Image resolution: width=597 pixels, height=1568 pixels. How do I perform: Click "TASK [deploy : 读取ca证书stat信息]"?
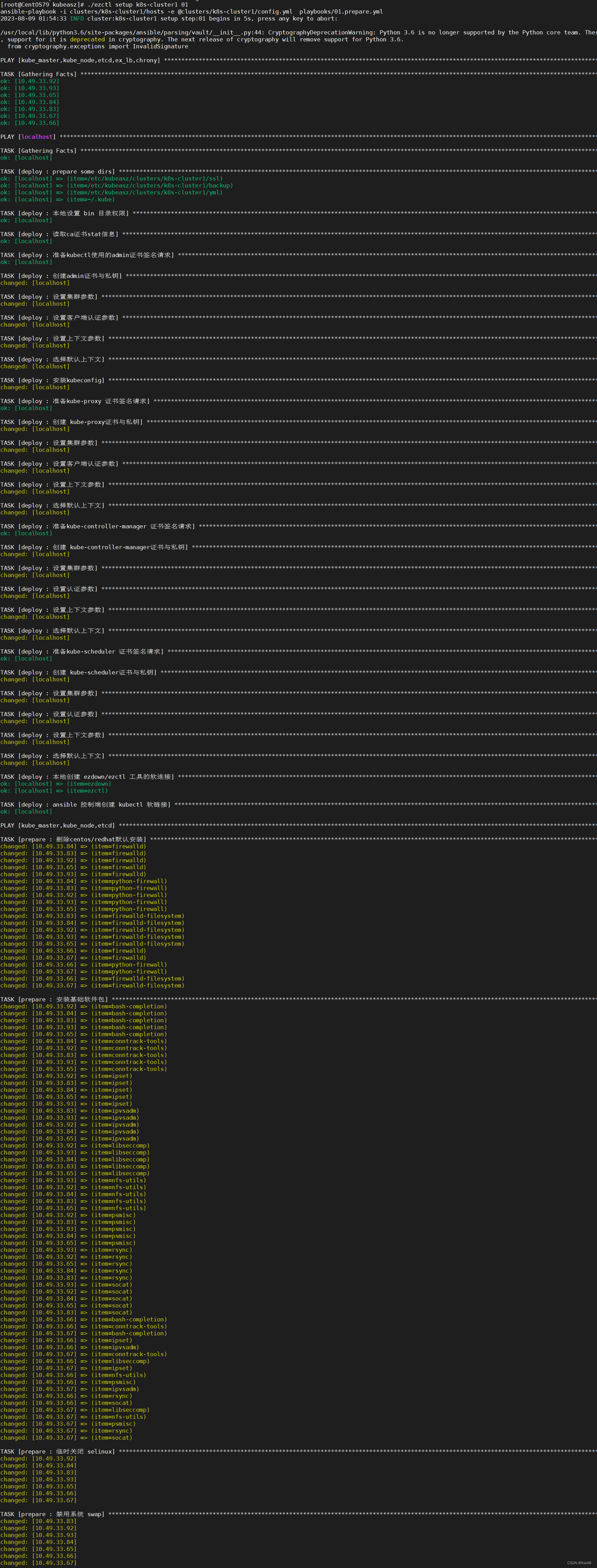[x=59, y=234]
